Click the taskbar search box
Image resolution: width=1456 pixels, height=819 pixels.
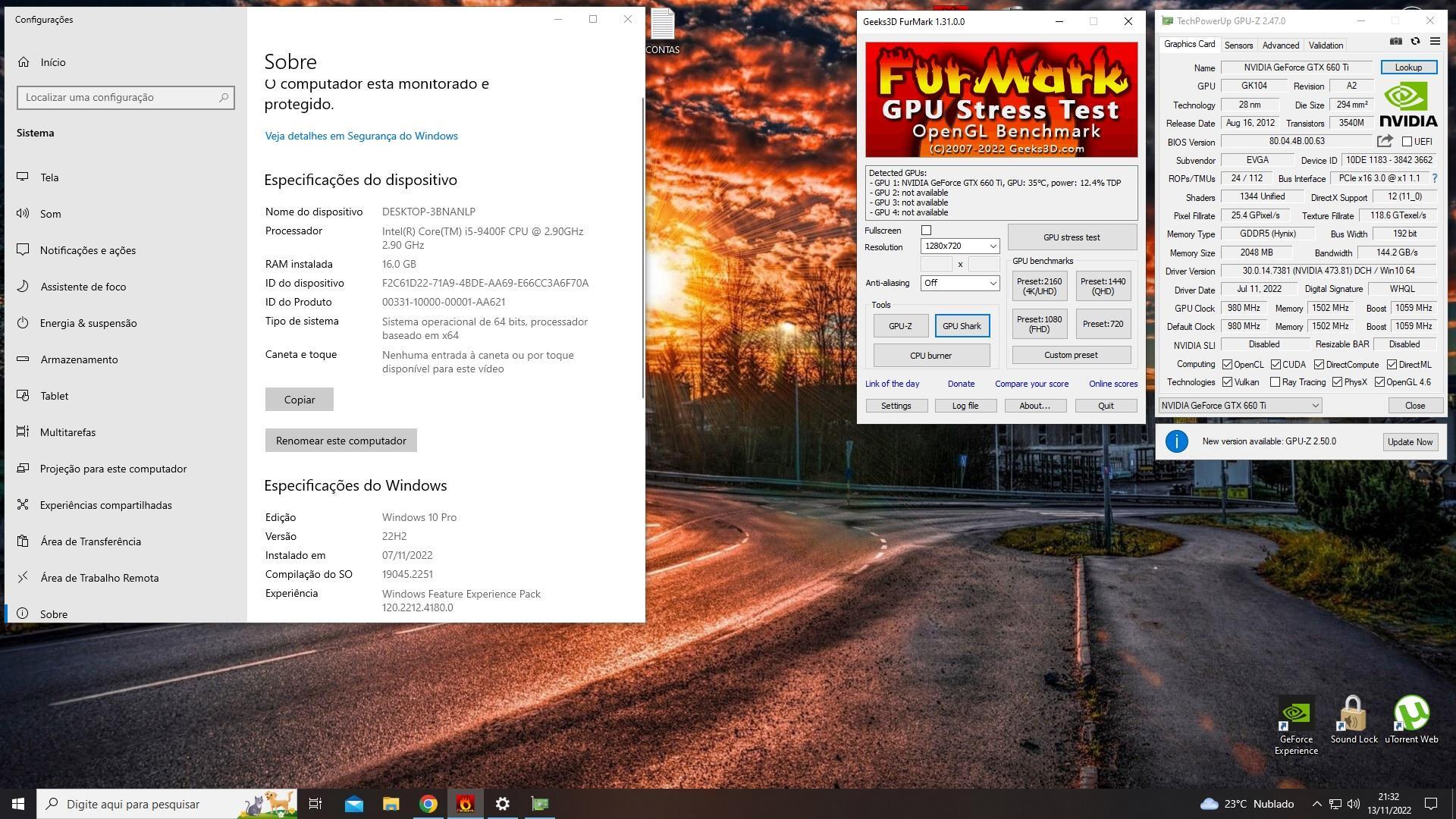pos(167,804)
